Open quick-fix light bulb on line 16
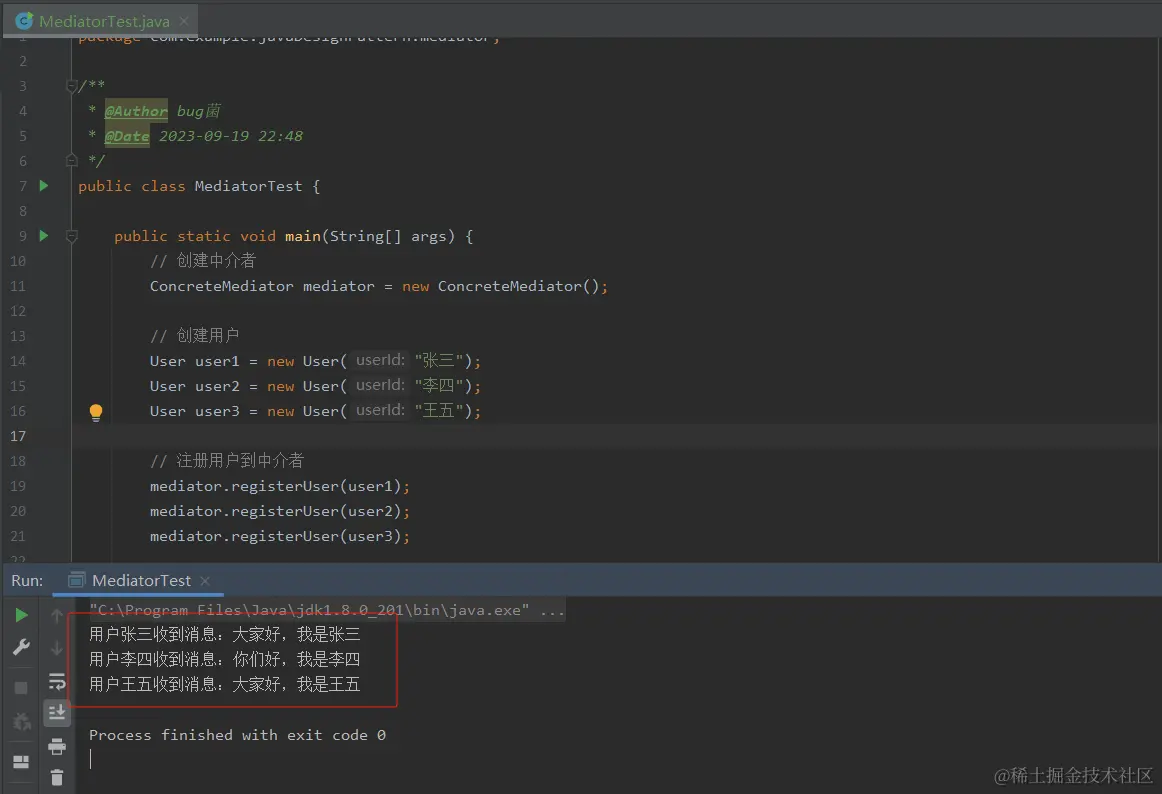Screen dimensions: 1162x794 click(96, 412)
